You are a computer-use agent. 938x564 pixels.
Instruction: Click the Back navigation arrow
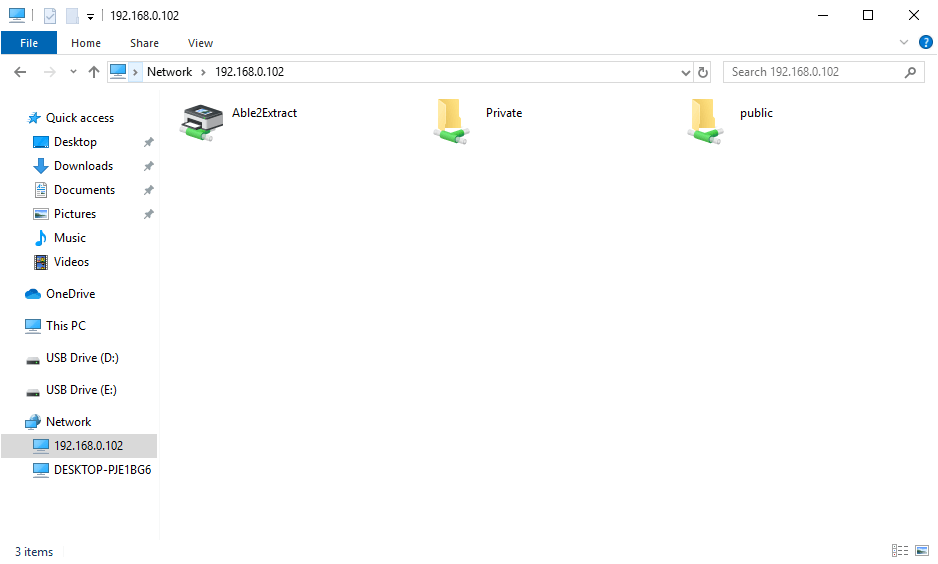[x=20, y=72]
